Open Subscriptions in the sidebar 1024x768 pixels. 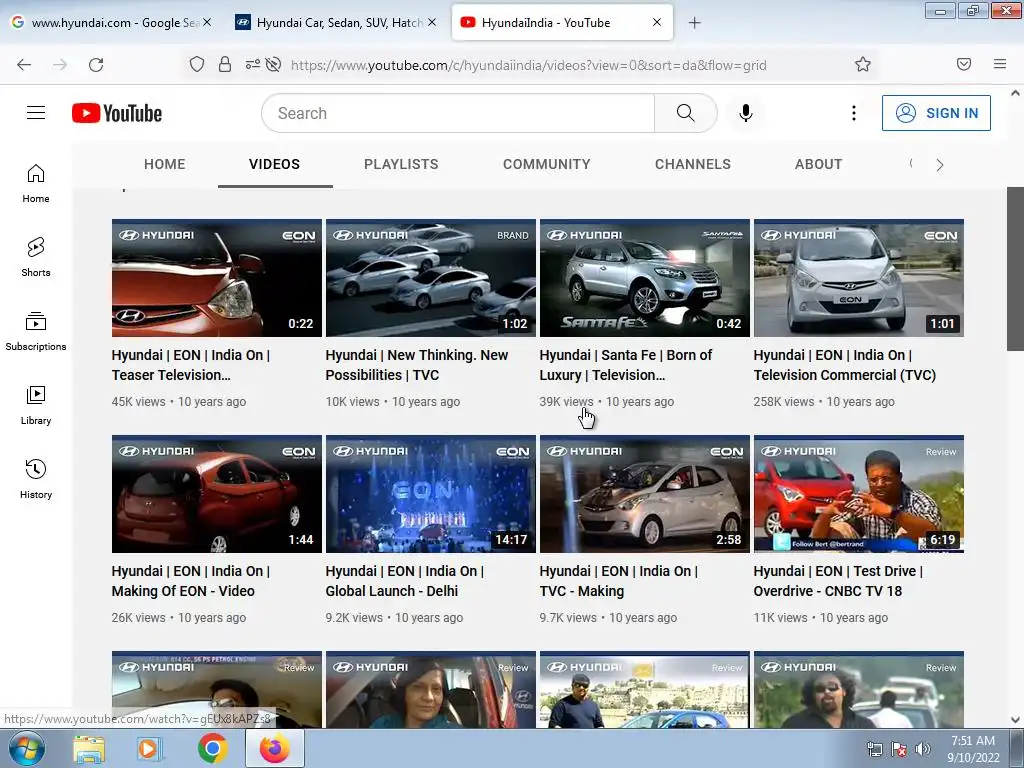tap(36, 331)
